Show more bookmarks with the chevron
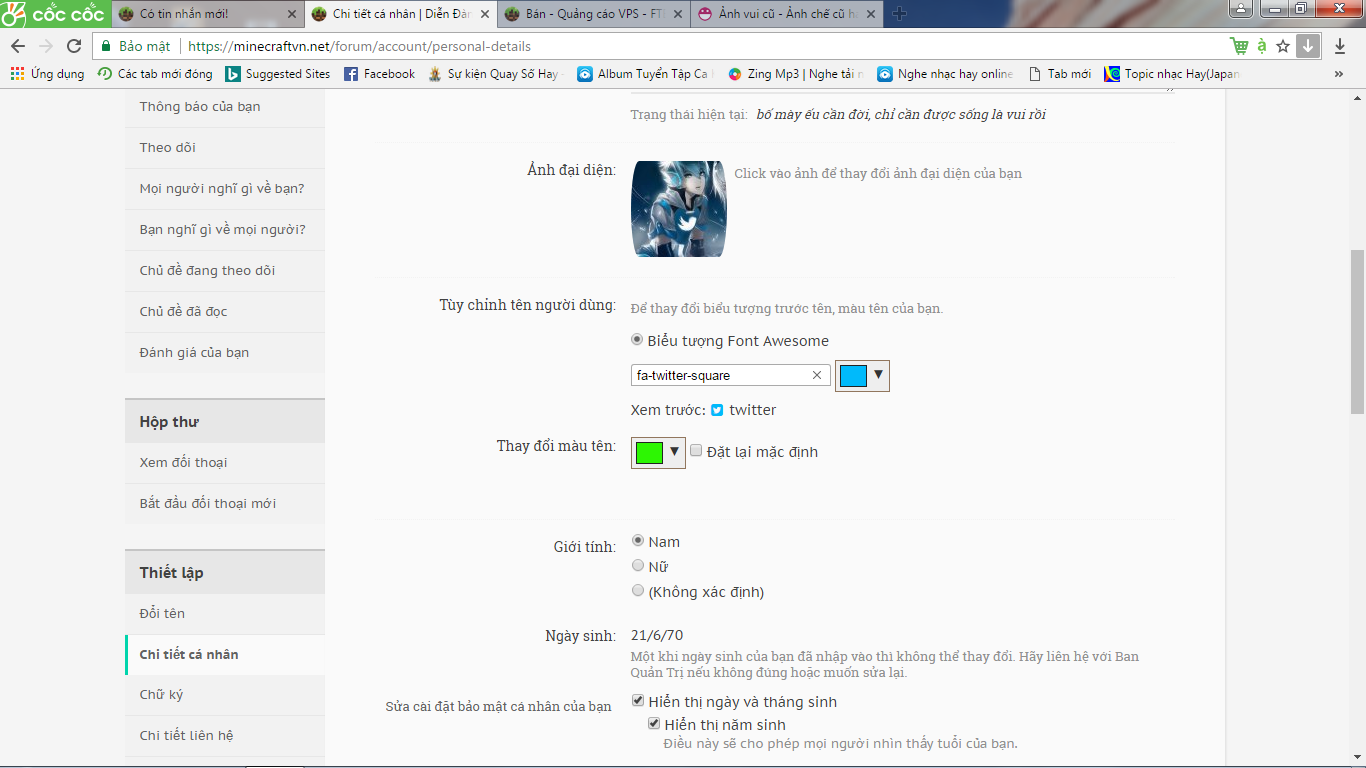Viewport: 1366px width, 768px height. click(x=1339, y=74)
